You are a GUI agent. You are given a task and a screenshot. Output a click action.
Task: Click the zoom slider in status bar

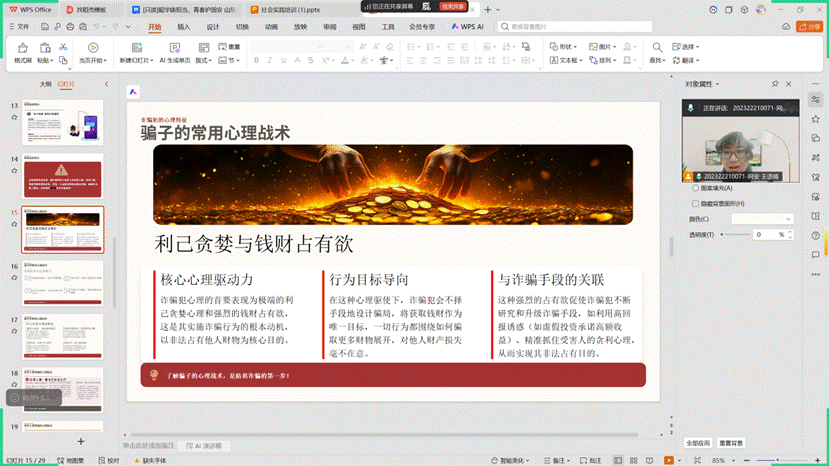tap(777, 461)
